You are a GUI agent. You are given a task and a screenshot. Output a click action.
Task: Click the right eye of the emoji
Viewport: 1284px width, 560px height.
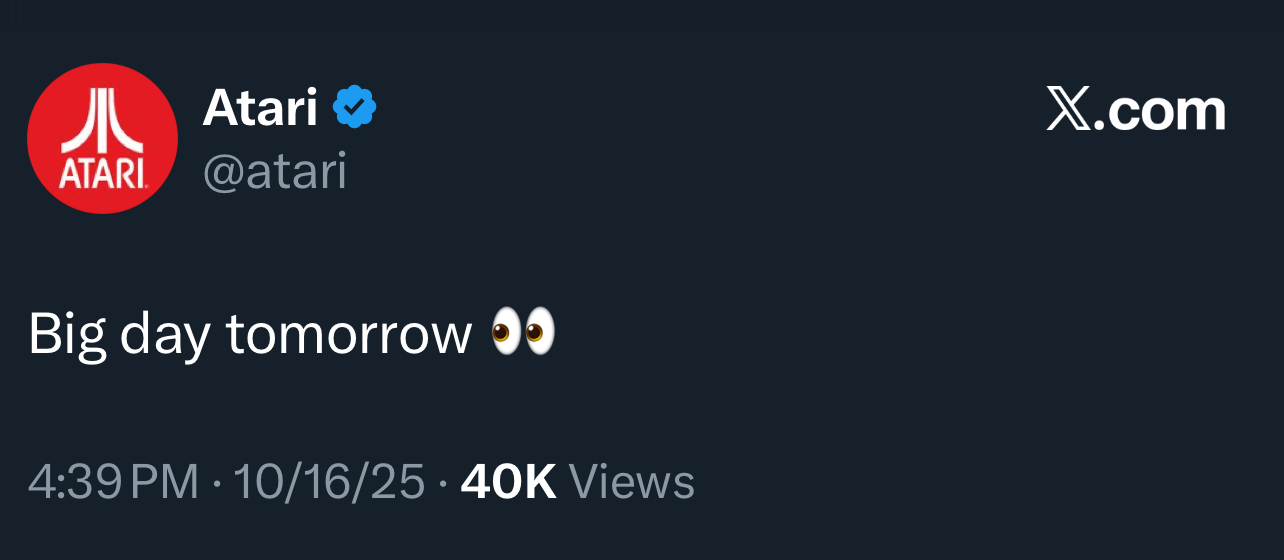(x=539, y=333)
